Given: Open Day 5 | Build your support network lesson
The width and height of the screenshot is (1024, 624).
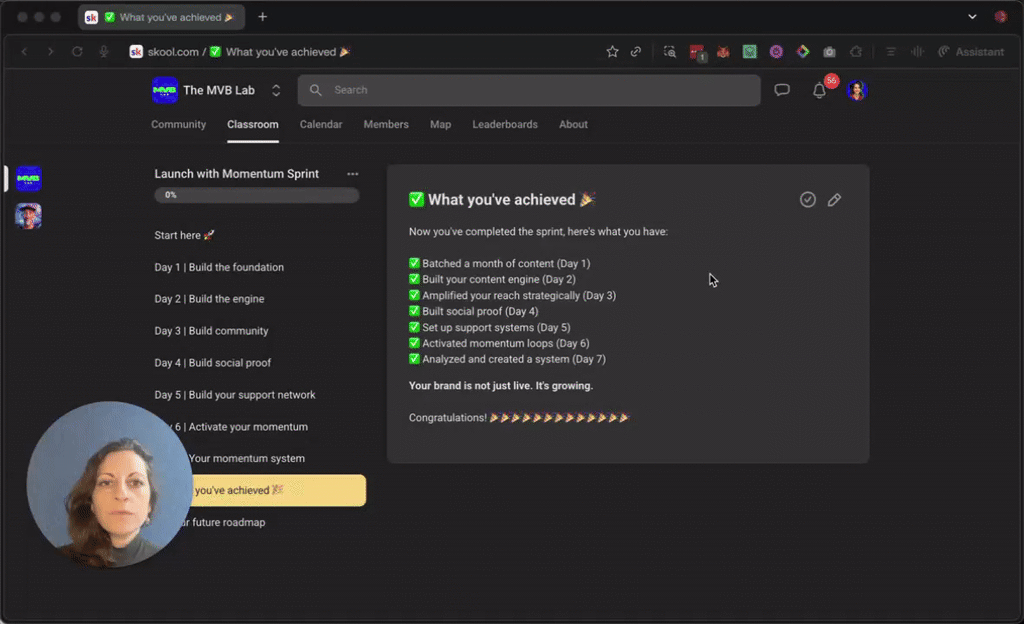Looking at the screenshot, I should (x=234, y=395).
